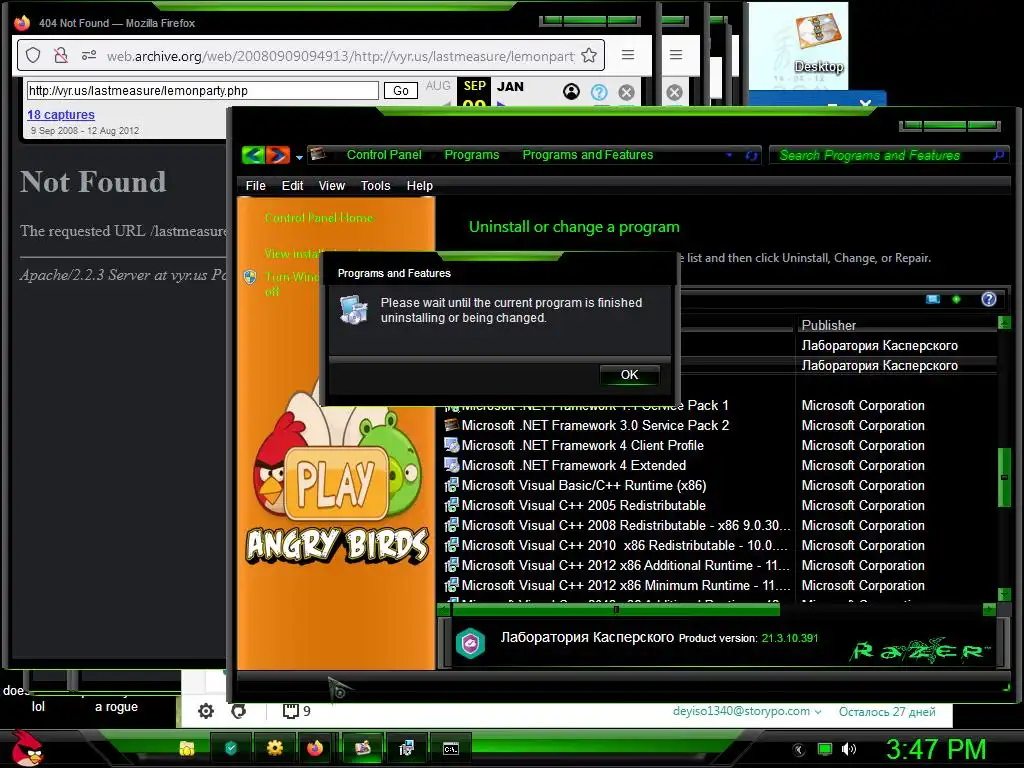1024x768 pixels.
Task: Click icon of .NET Framework 3.0 Service Pack 2
Action: [451, 425]
